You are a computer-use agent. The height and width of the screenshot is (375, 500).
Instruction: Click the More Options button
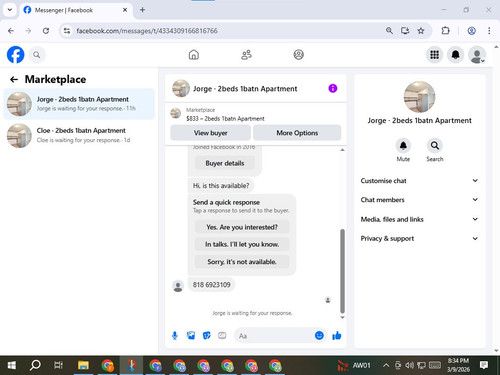297,133
